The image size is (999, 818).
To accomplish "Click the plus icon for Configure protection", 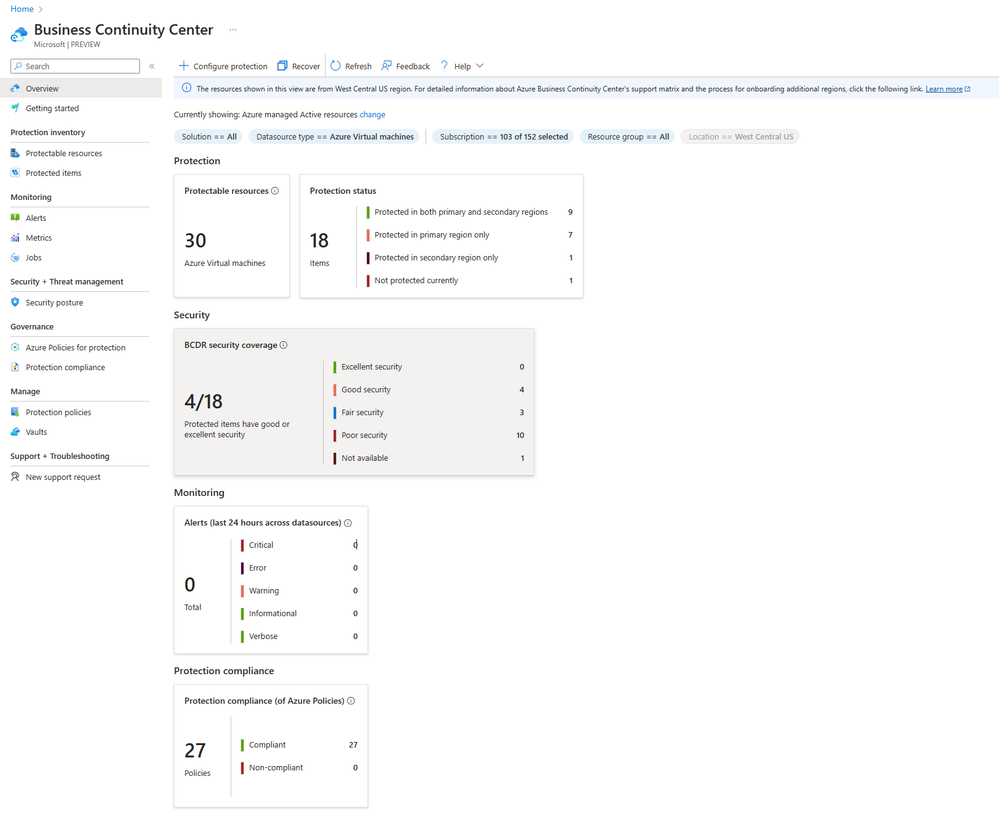I will click(x=183, y=66).
